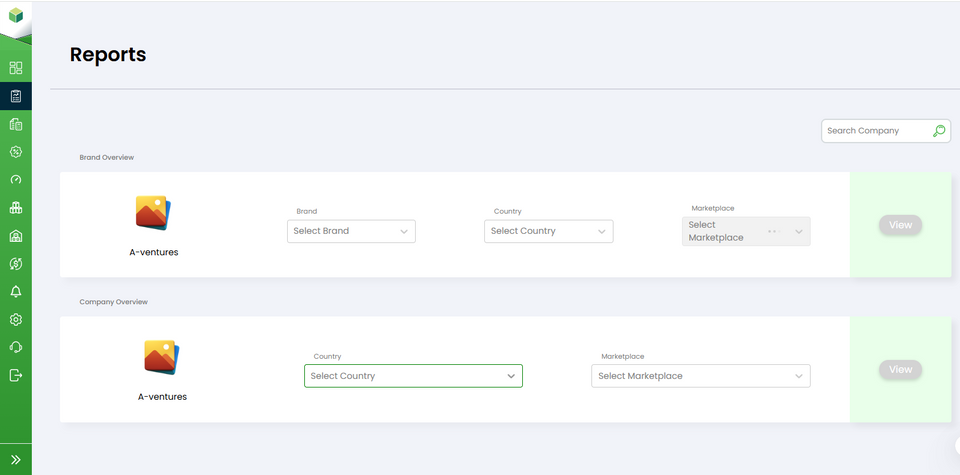Open the Select Brand dropdown
Viewport: 960px width, 475px height.
[351, 231]
